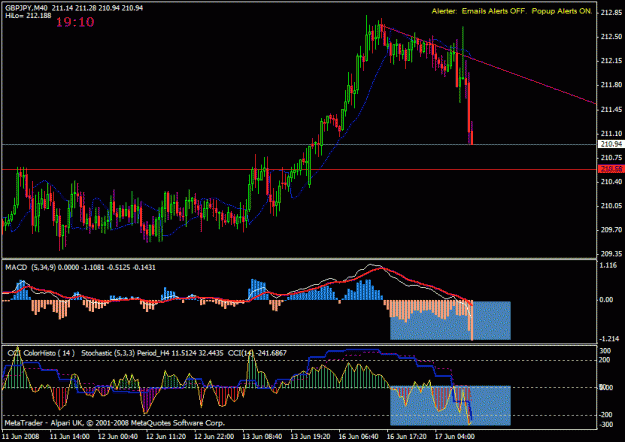Click the HiLo= 212.188 label
Screen dimensions: 625x442
point(28,16)
